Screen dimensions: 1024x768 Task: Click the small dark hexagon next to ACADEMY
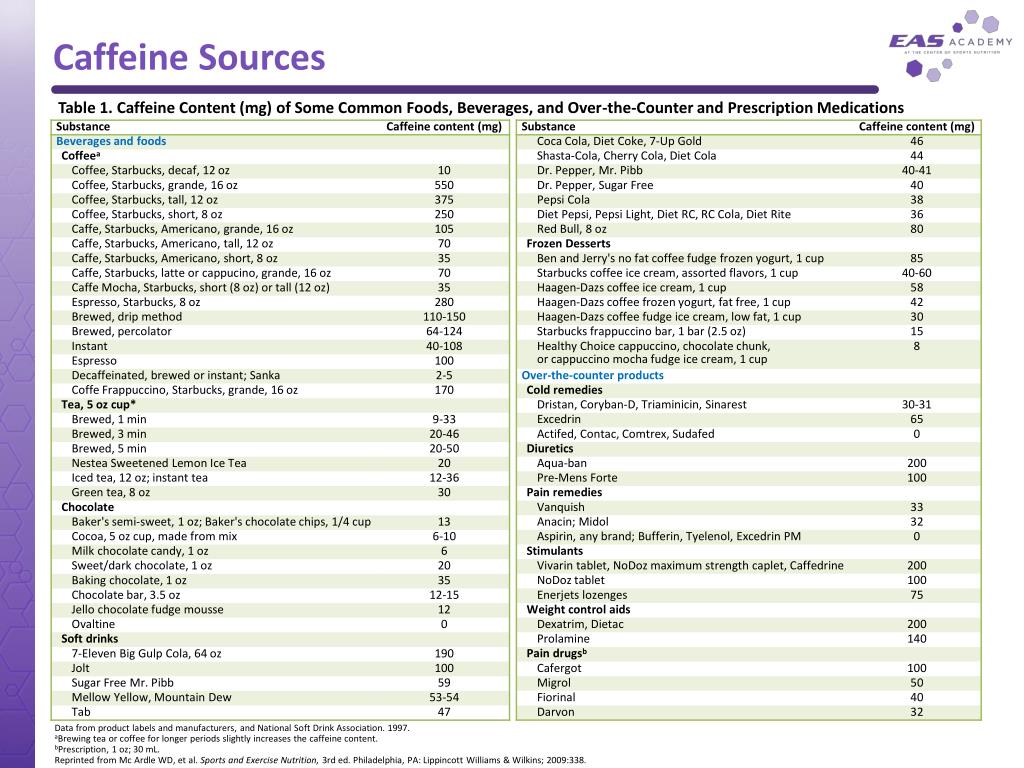tap(958, 27)
